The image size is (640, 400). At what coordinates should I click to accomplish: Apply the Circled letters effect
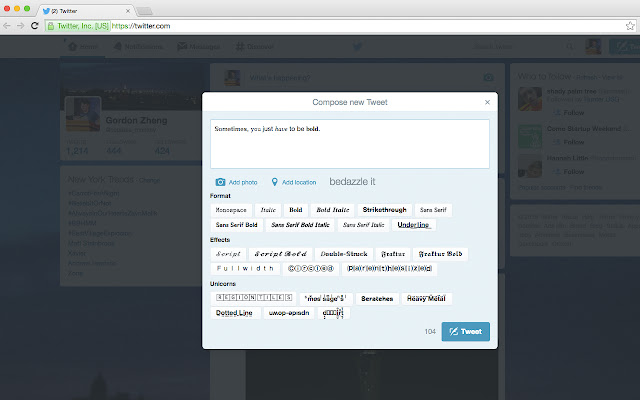pos(311,269)
